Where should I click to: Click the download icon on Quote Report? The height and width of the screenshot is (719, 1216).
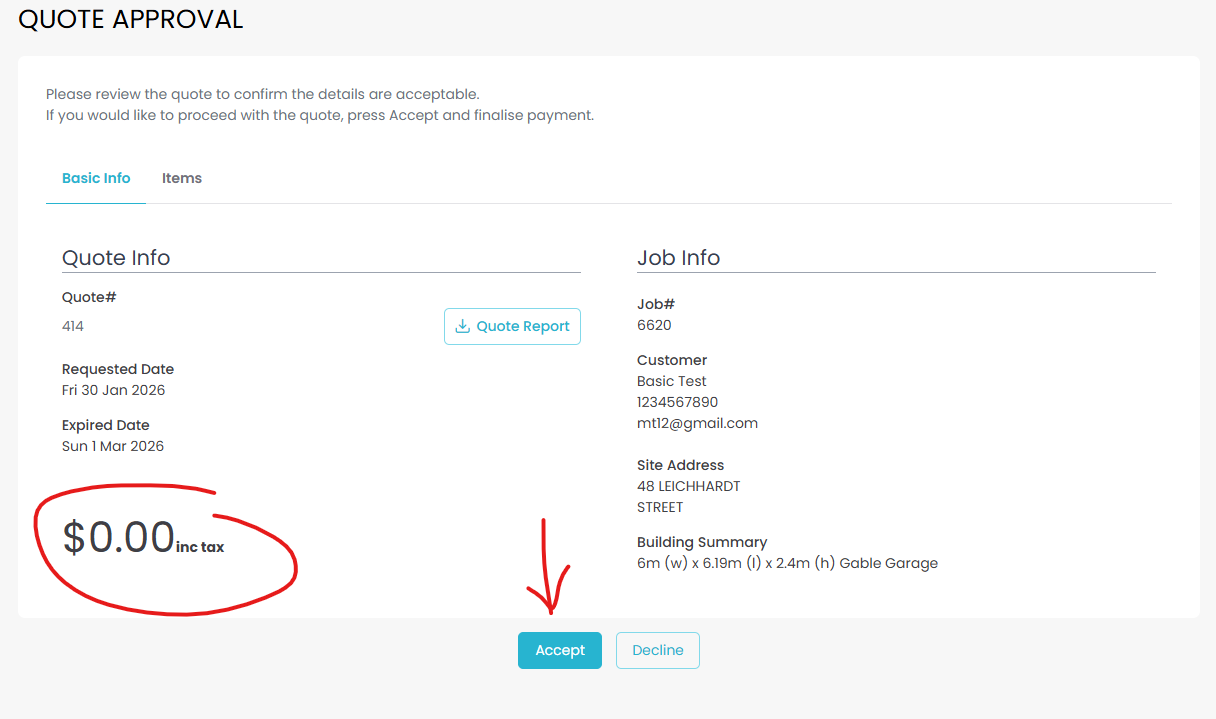[x=462, y=326]
